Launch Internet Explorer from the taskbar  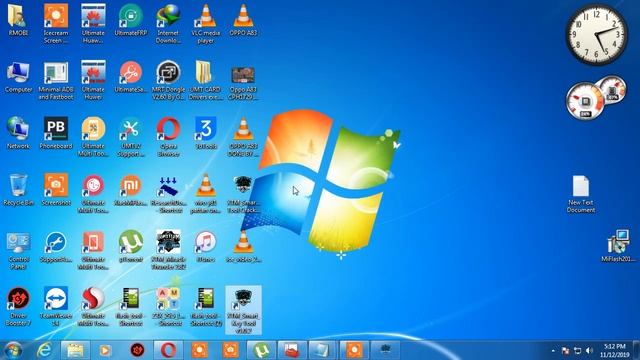pos(44,350)
